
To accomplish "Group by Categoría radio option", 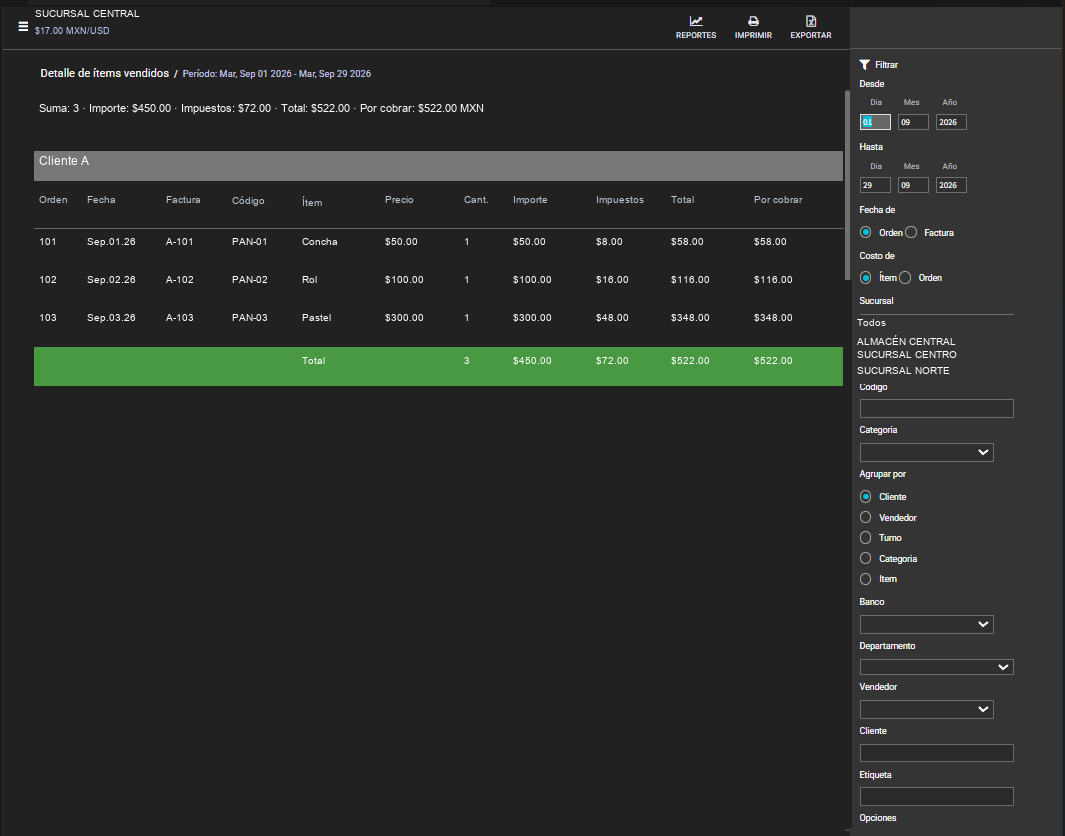I will [865, 558].
